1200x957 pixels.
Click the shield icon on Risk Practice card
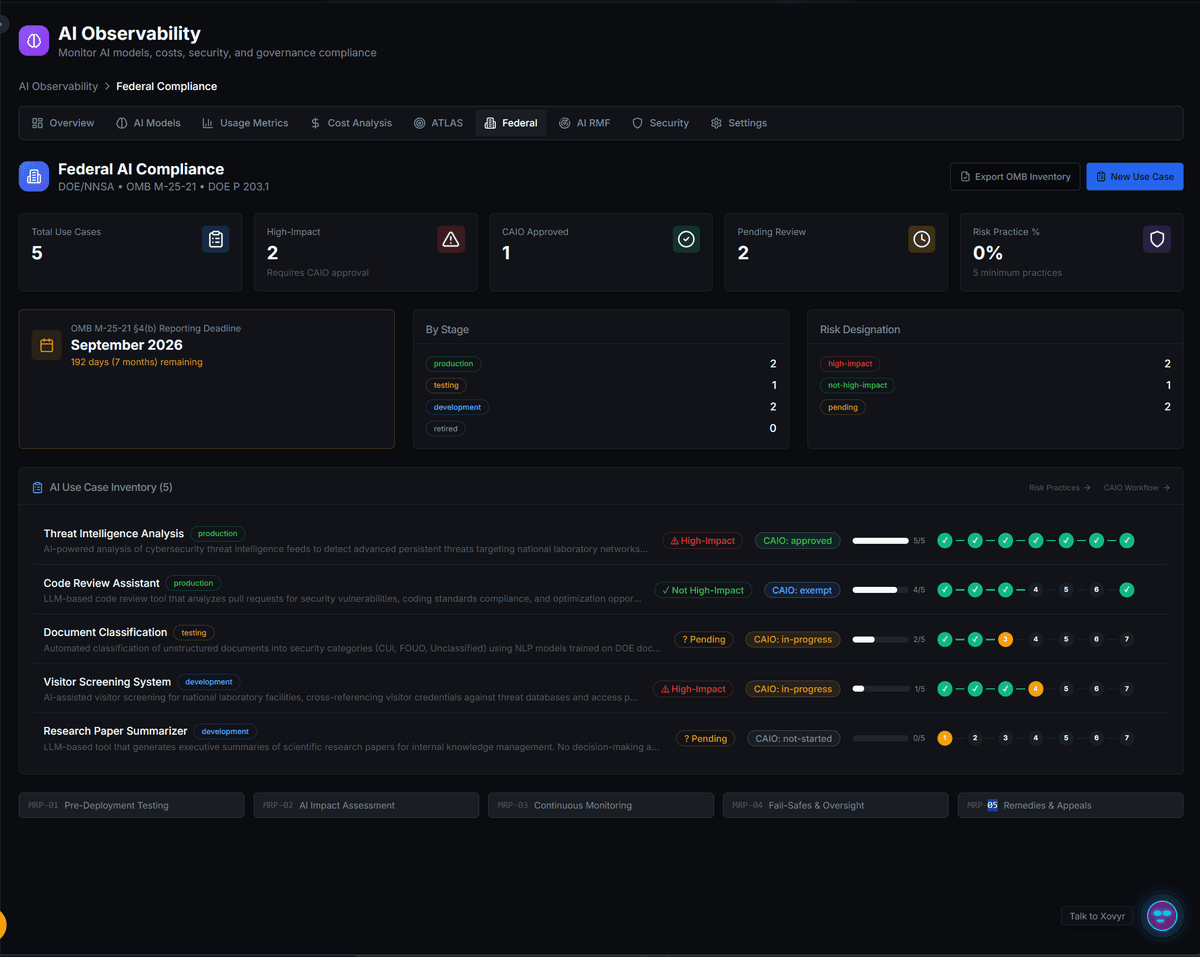click(x=1156, y=239)
